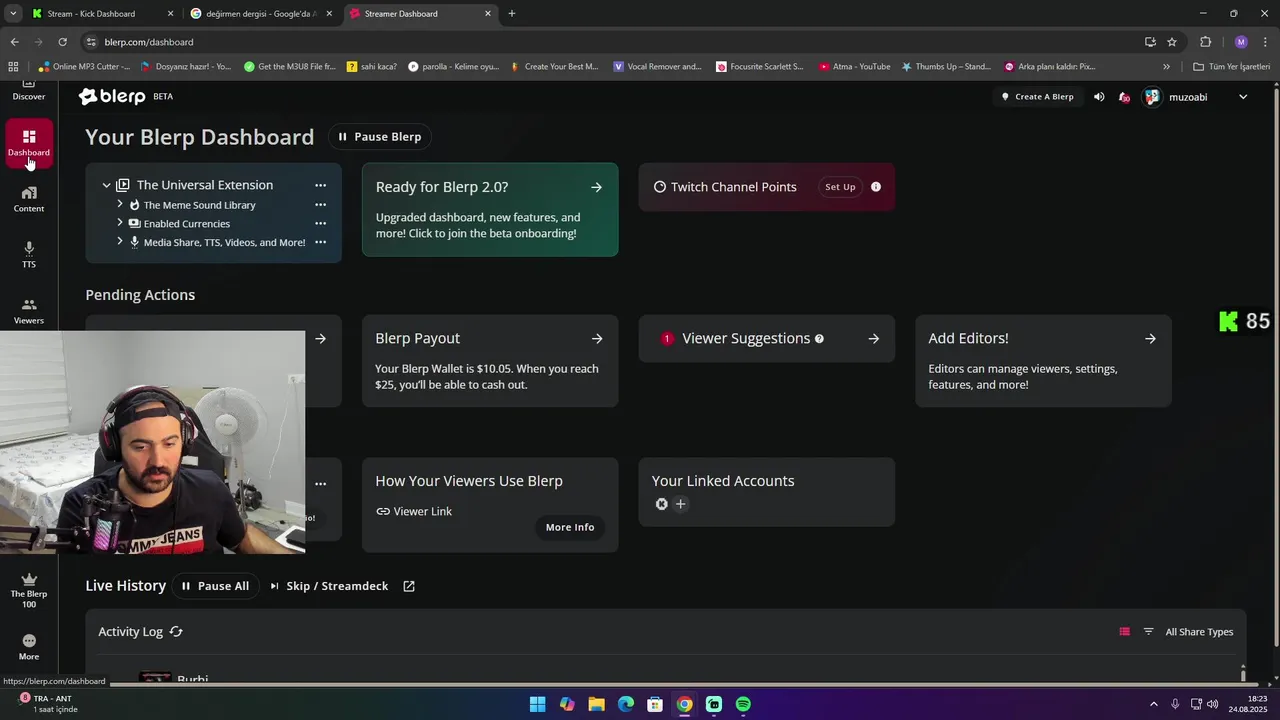The image size is (1280, 720).
Task: Click More Info button
Action: pos(570,527)
